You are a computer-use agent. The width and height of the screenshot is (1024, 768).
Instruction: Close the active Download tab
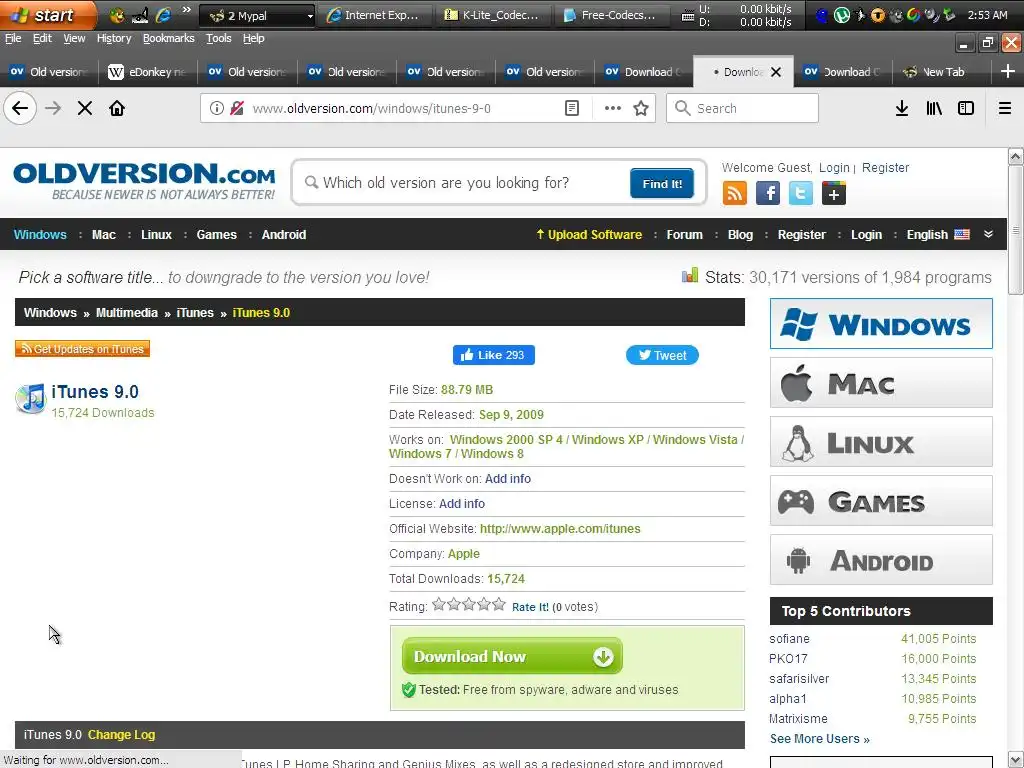click(776, 72)
